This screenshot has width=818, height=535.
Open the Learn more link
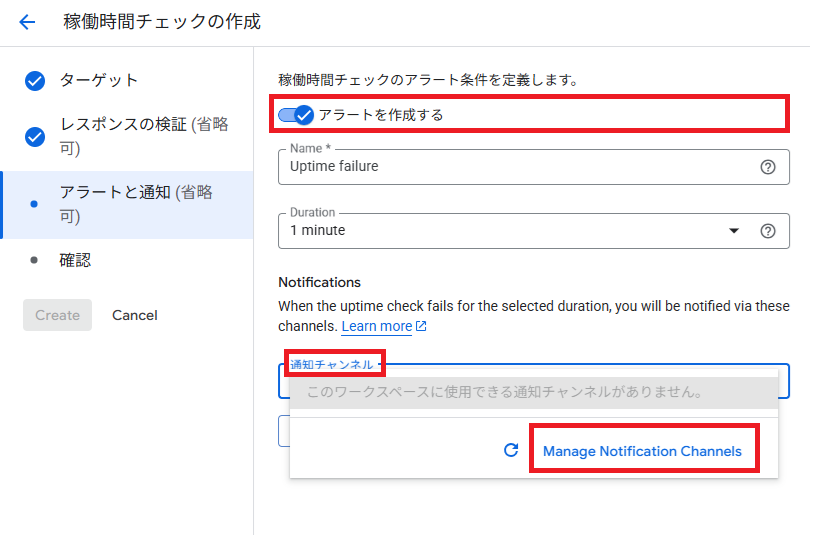pos(376,327)
